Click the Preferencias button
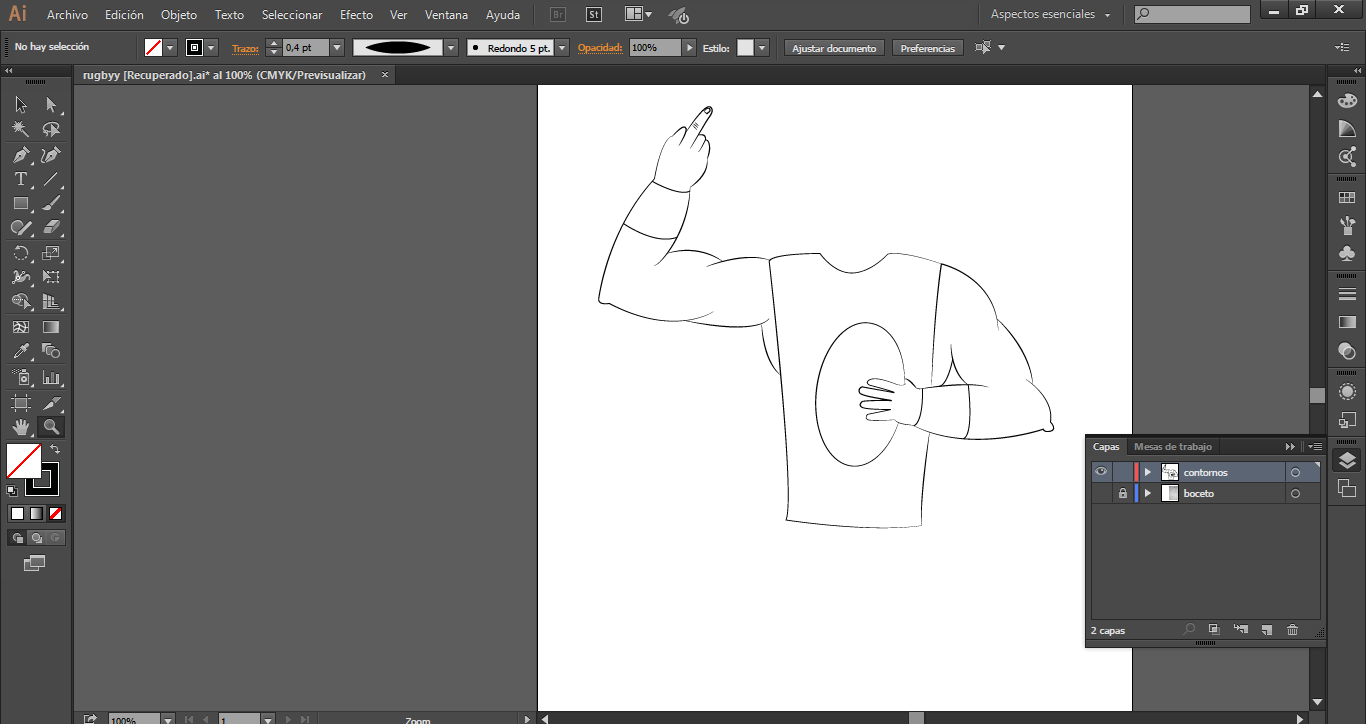 (x=927, y=48)
